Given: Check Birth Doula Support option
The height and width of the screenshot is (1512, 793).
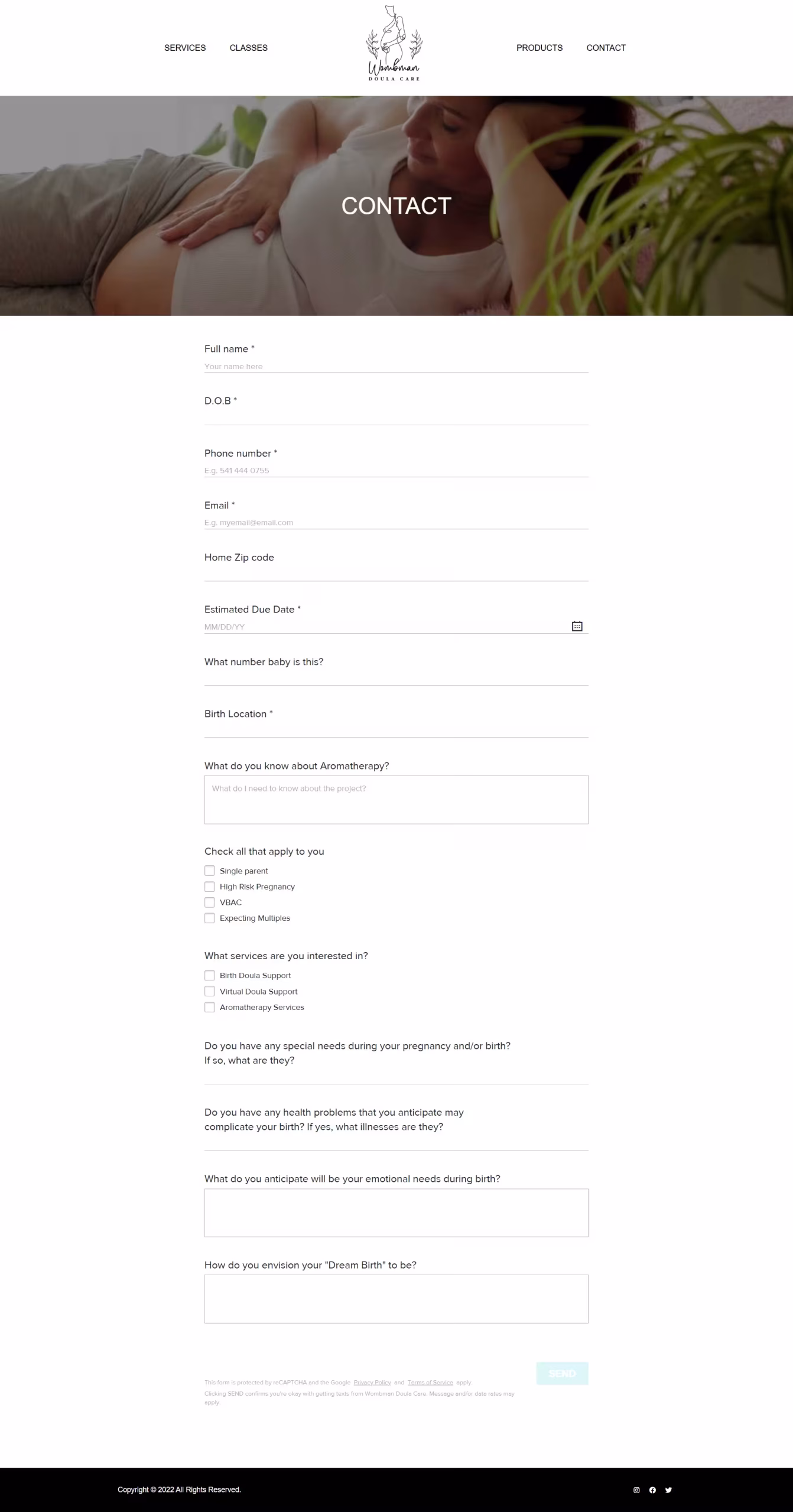Looking at the screenshot, I should pos(210,975).
